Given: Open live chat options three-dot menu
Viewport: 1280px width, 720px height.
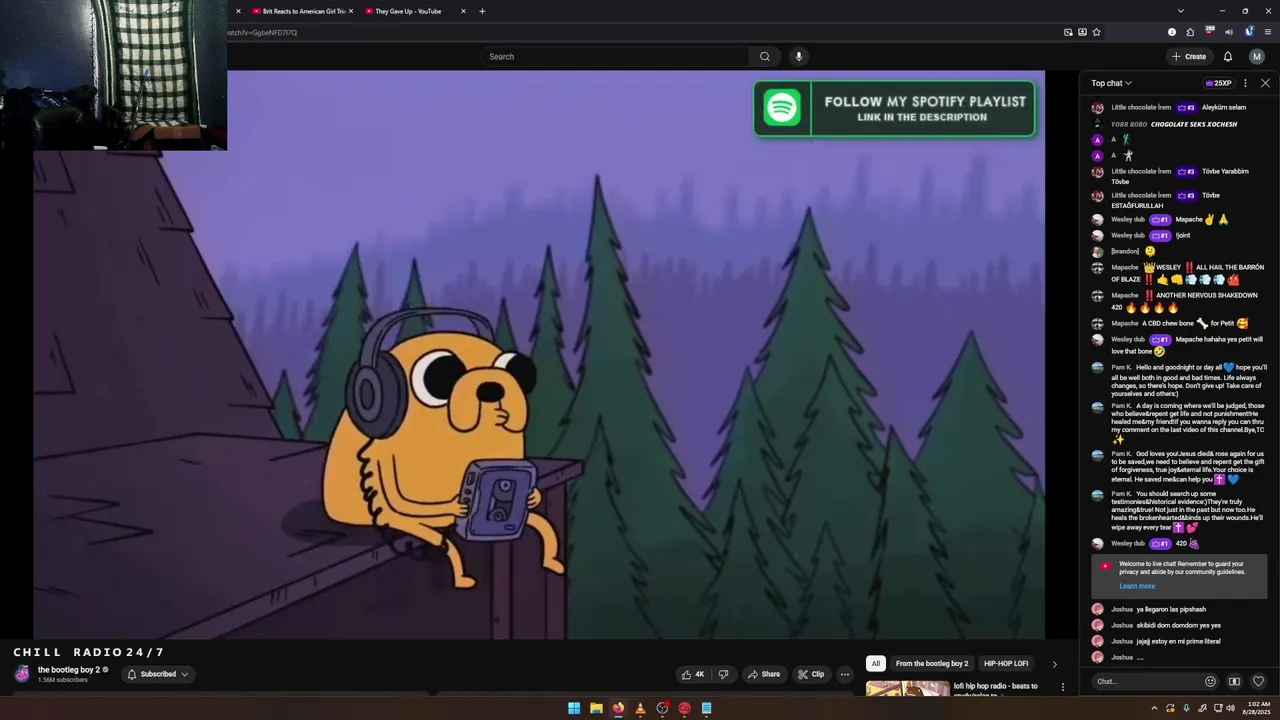Looking at the screenshot, I should point(1245,83).
